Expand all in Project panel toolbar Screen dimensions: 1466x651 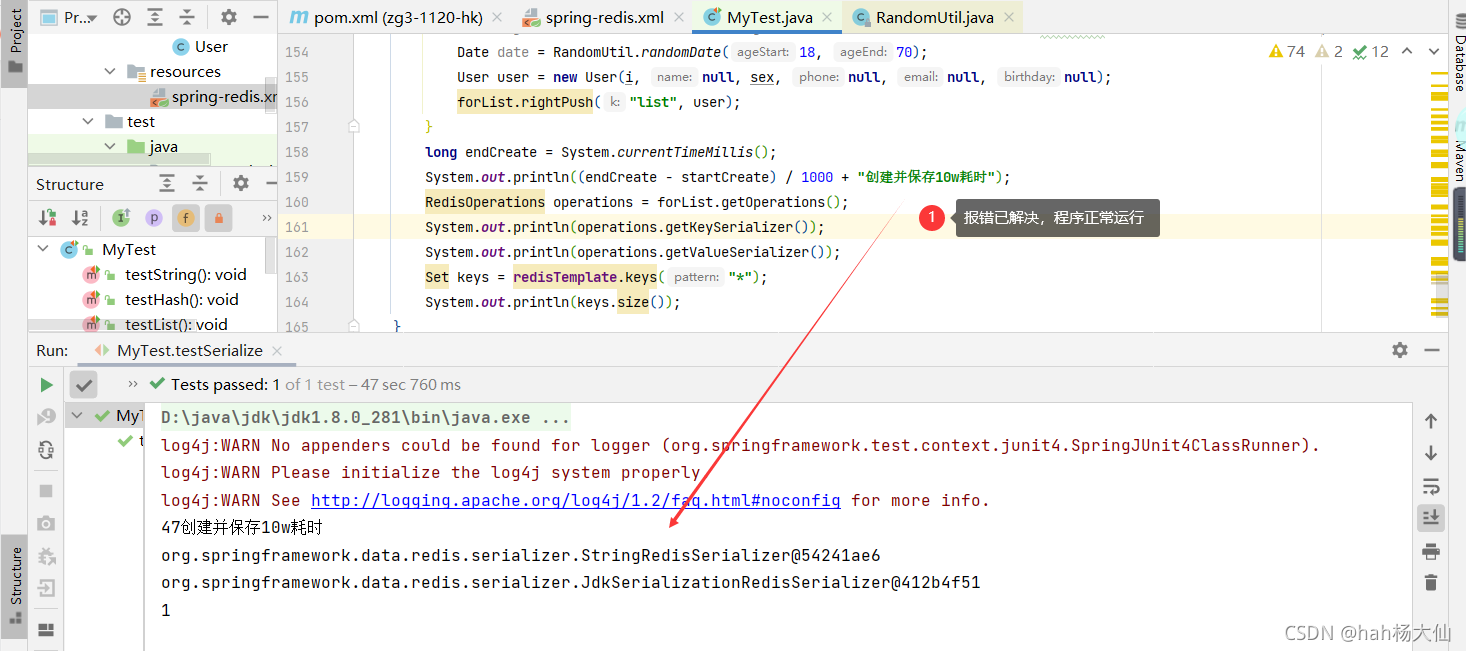155,17
